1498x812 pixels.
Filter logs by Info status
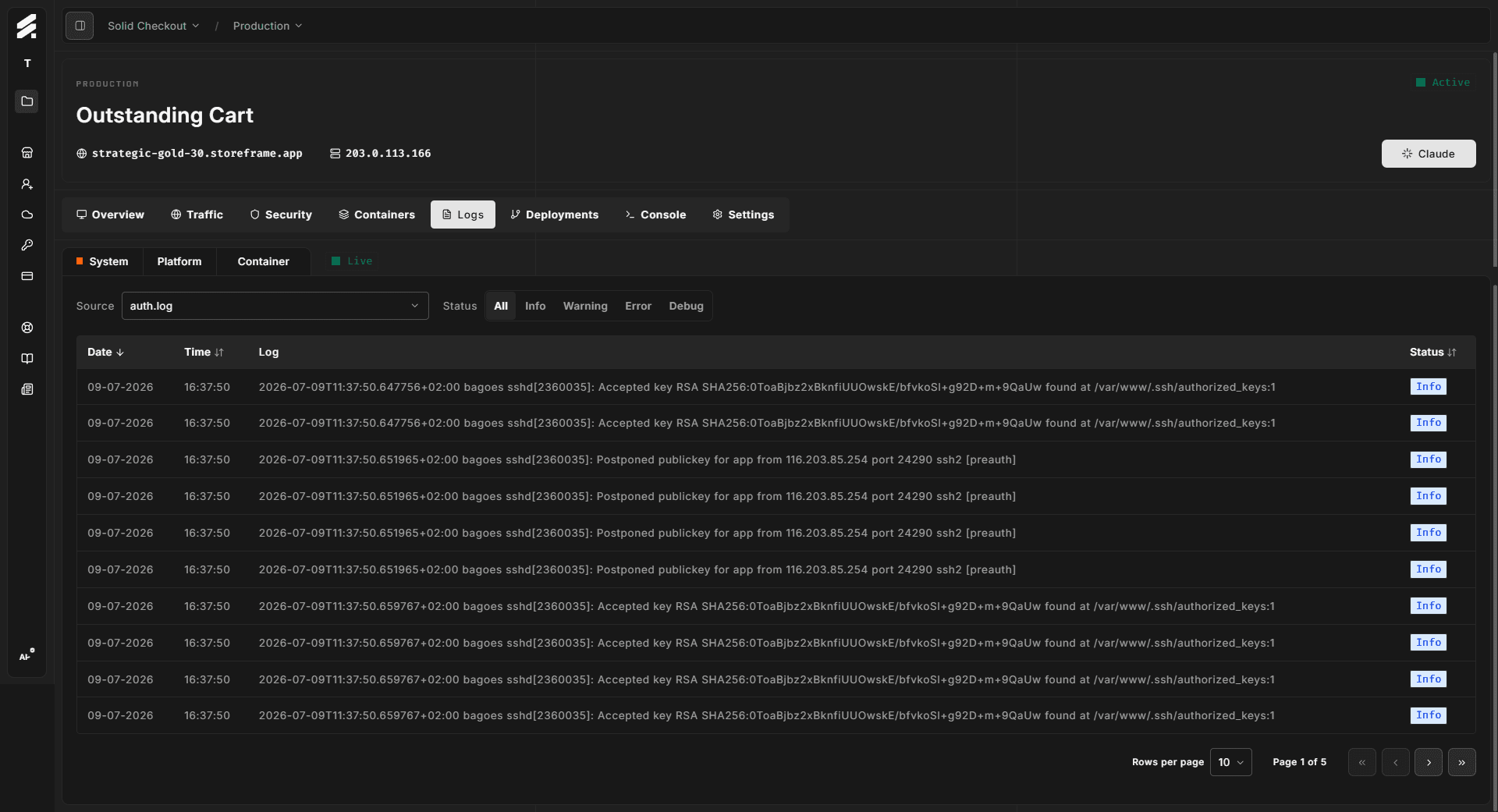coord(535,306)
